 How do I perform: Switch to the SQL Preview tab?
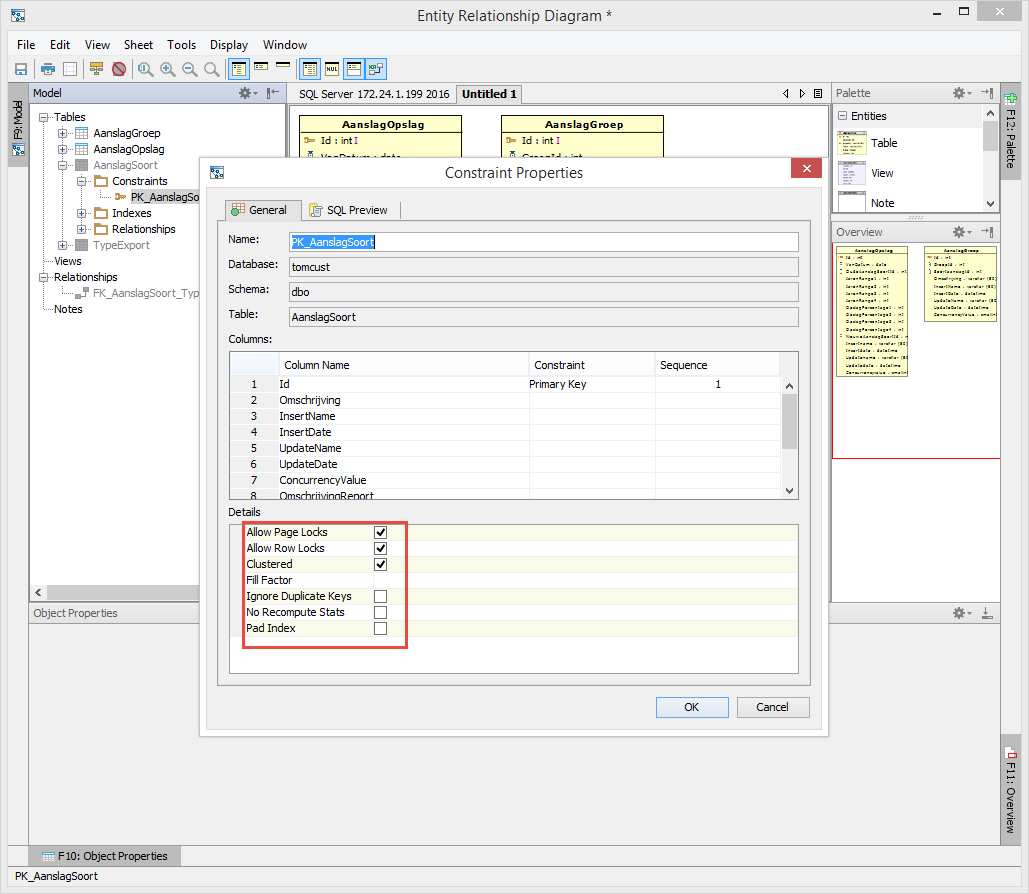tap(353, 210)
